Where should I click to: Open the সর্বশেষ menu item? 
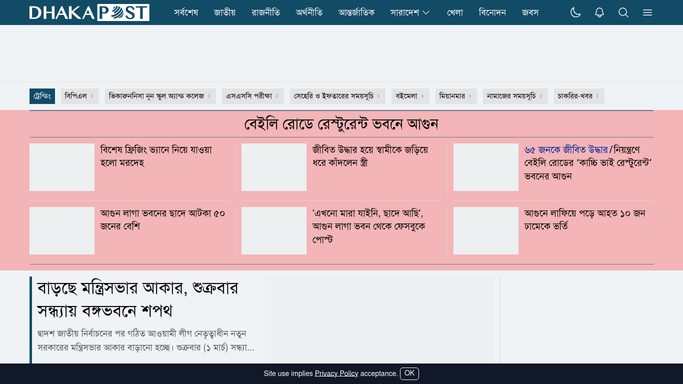tap(186, 13)
